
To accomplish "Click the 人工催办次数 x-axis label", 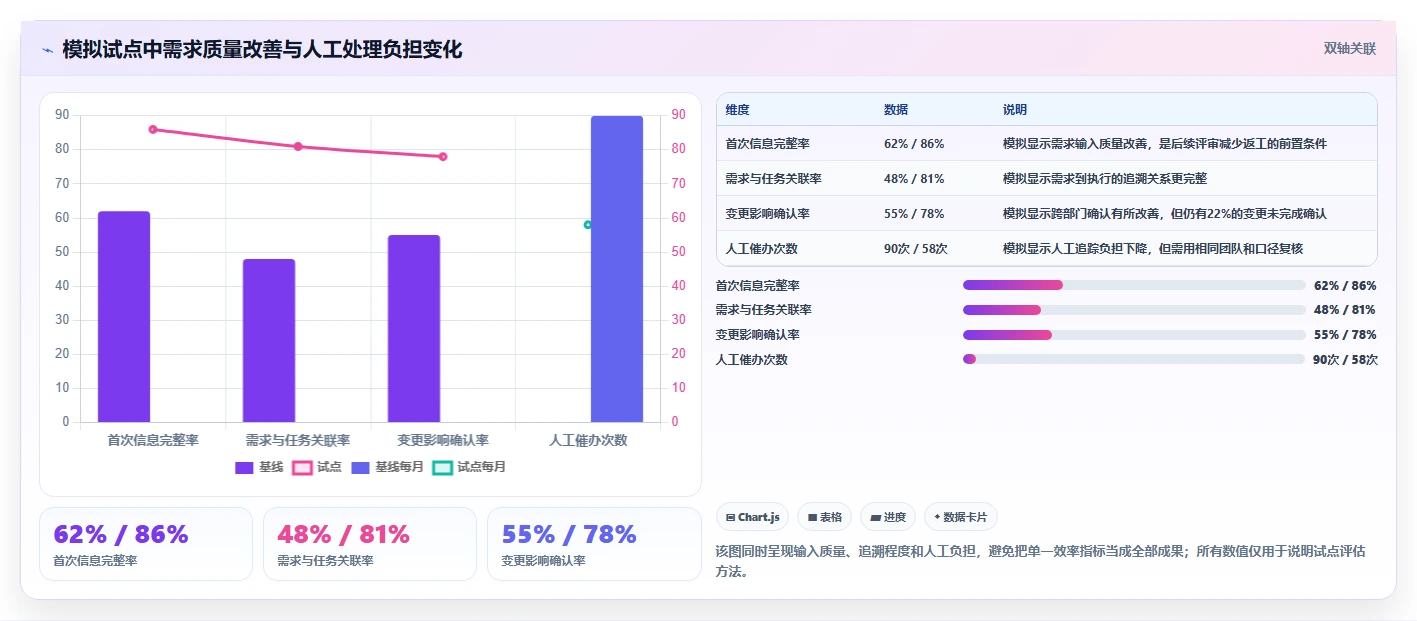I will click(x=588, y=440).
